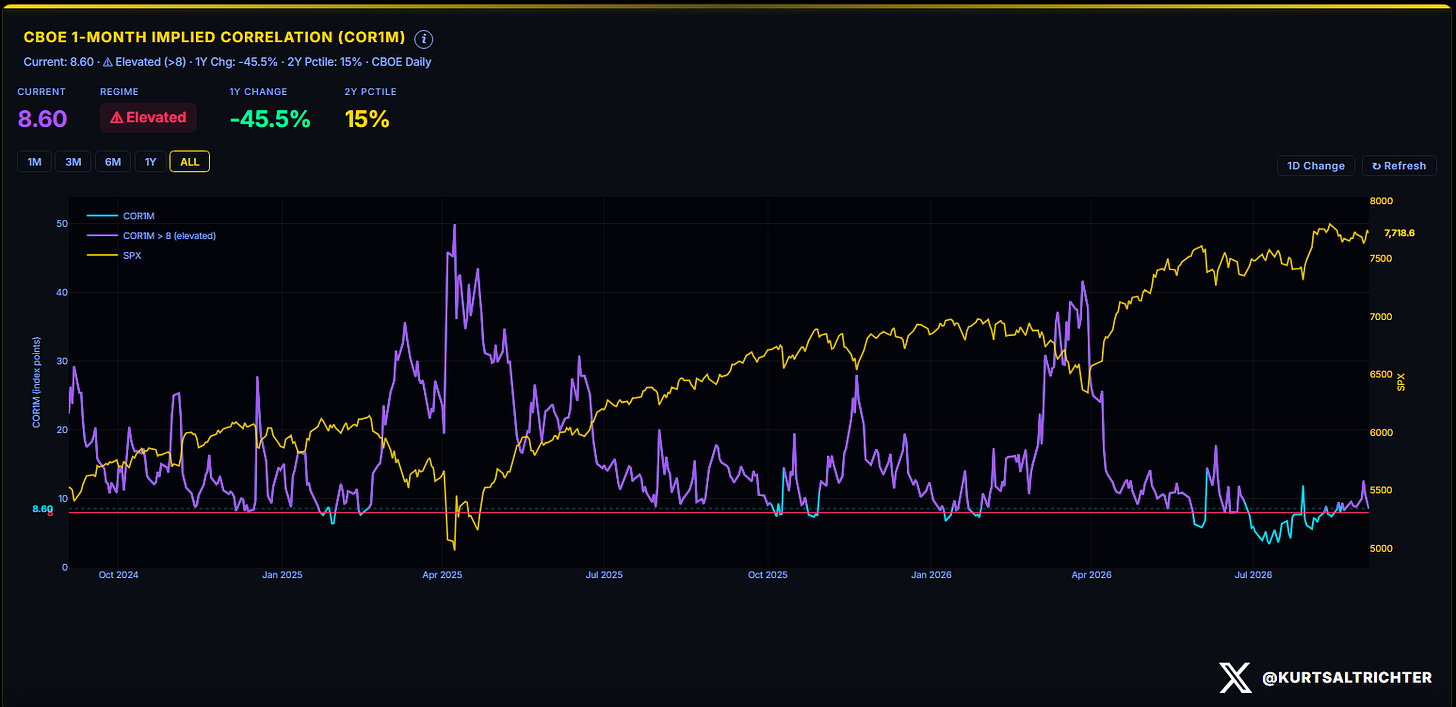The height and width of the screenshot is (707, 1456).
Task: Open the info icon beside COR1M title
Action: [x=424, y=39]
